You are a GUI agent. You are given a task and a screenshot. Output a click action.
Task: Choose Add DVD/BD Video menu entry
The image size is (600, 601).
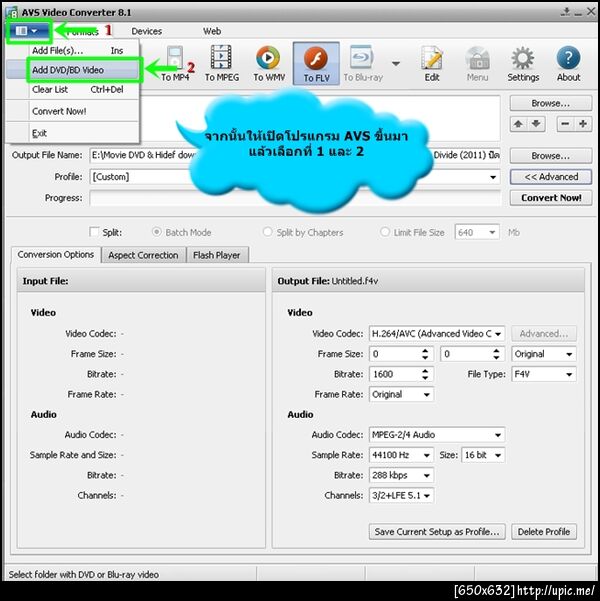click(x=73, y=70)
